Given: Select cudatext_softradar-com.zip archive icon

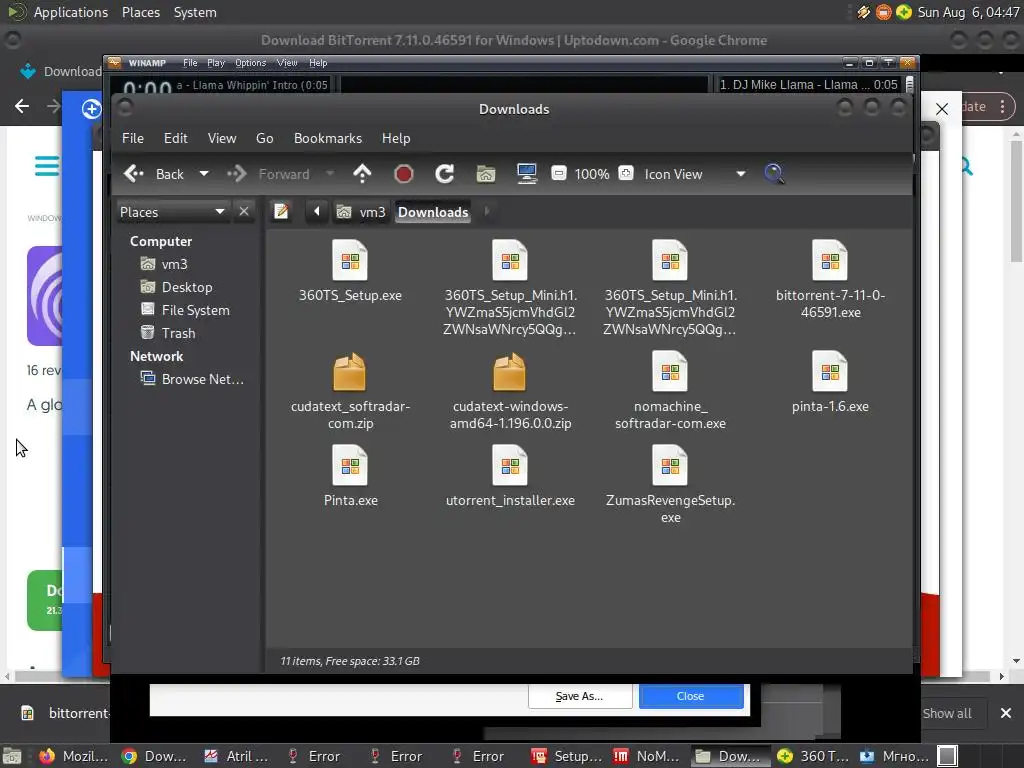Looking at the screenshot, I should coord(350,371).
